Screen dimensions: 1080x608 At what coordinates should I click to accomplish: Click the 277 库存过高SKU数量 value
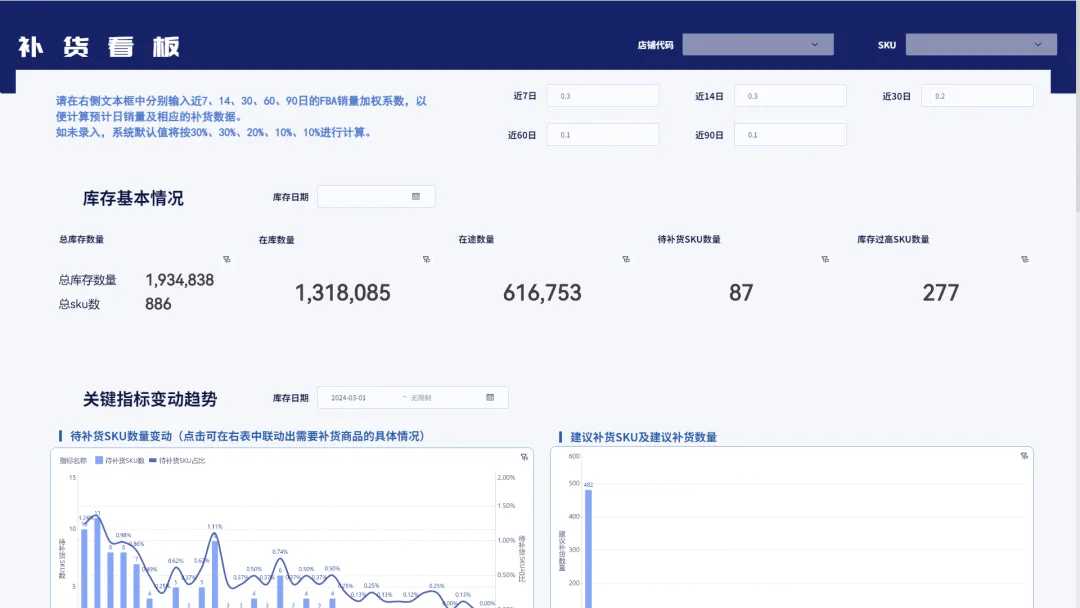point(941,293)
